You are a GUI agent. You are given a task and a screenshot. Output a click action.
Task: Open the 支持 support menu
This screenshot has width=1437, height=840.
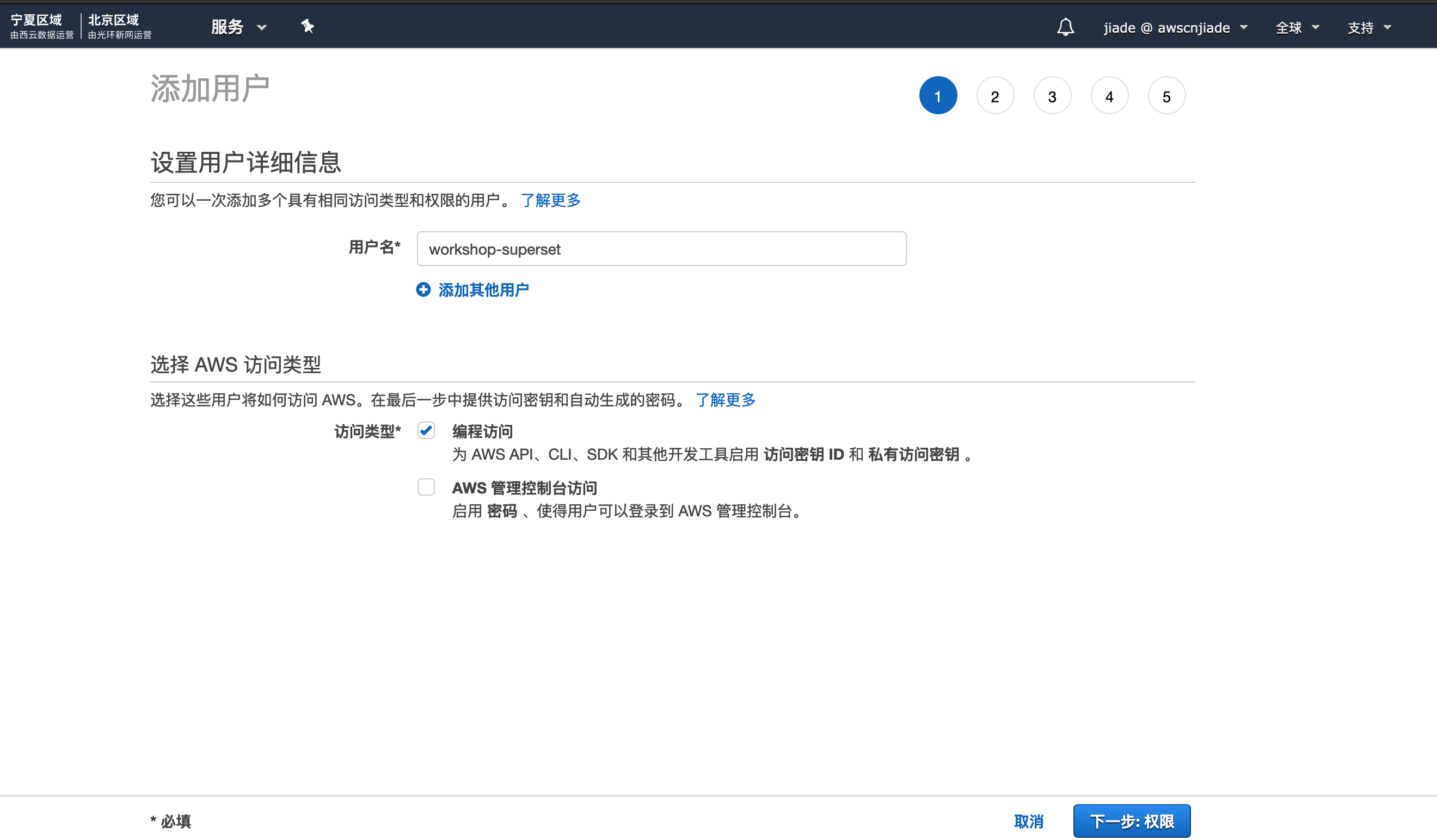click(1368, 27)
